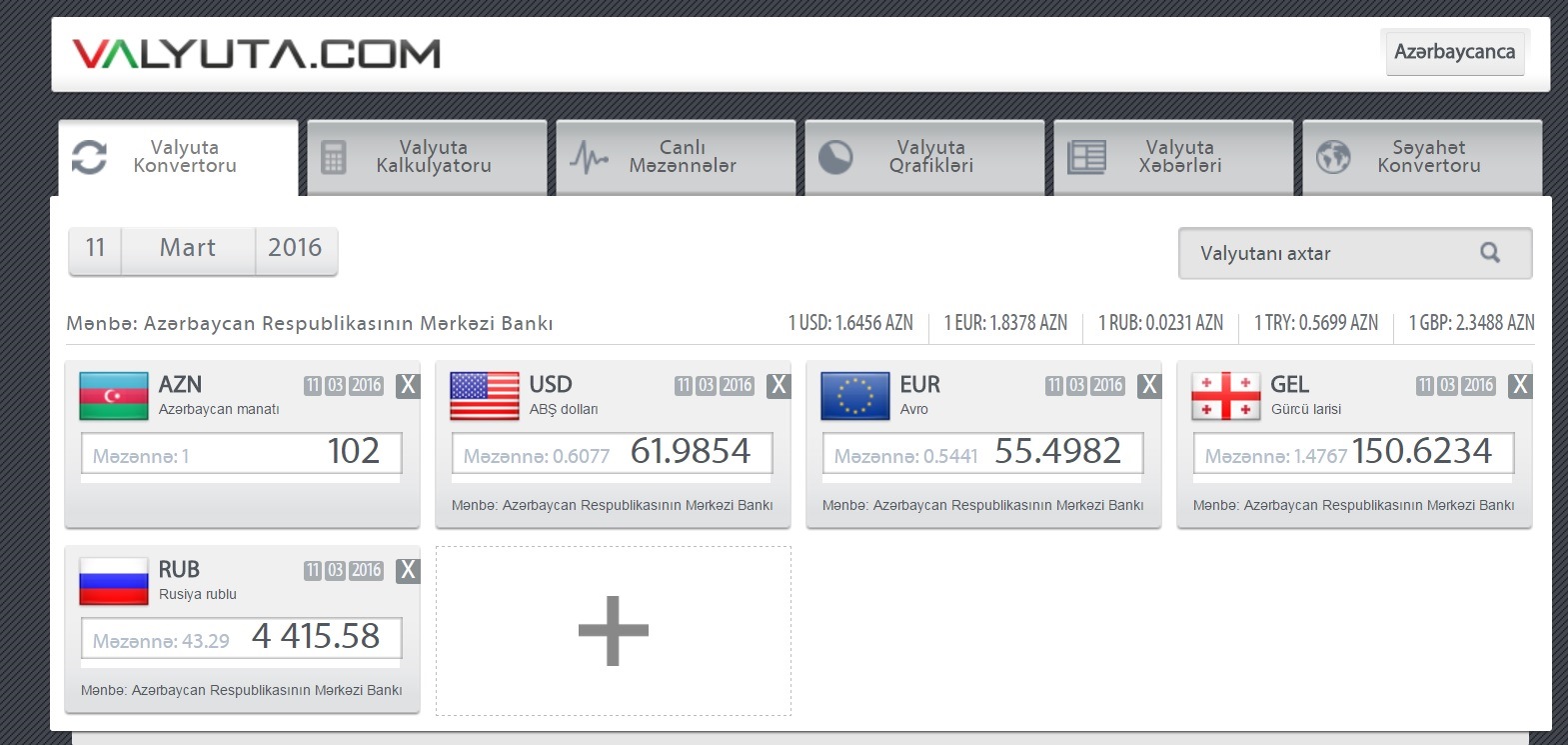Open the Valyuta Xəbərləri tab
1568x745 pixels.
point(1173,157)
